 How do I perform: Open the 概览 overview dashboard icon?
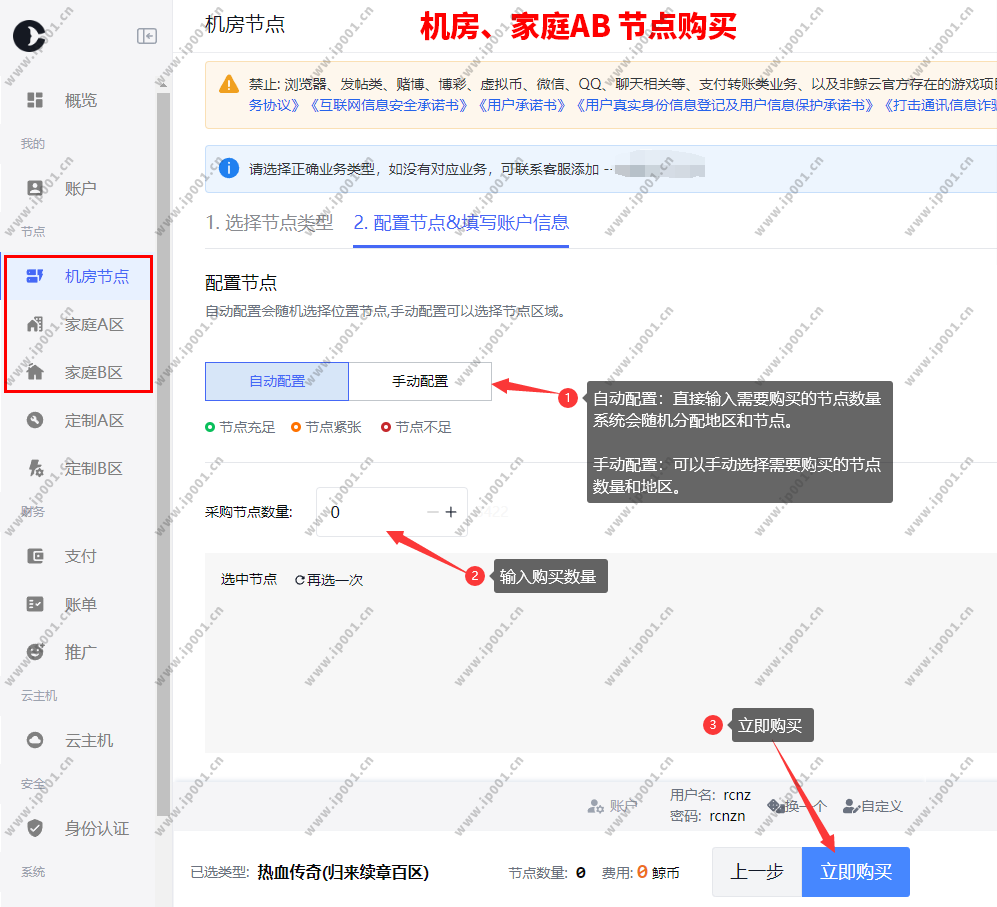[x=35, y=100]
